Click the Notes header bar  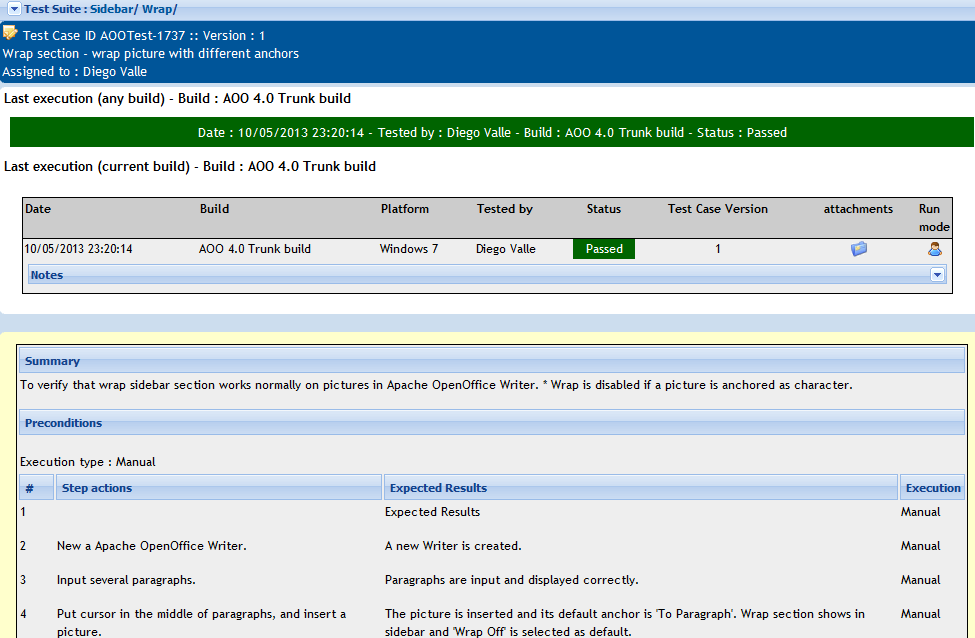[487, 275]
